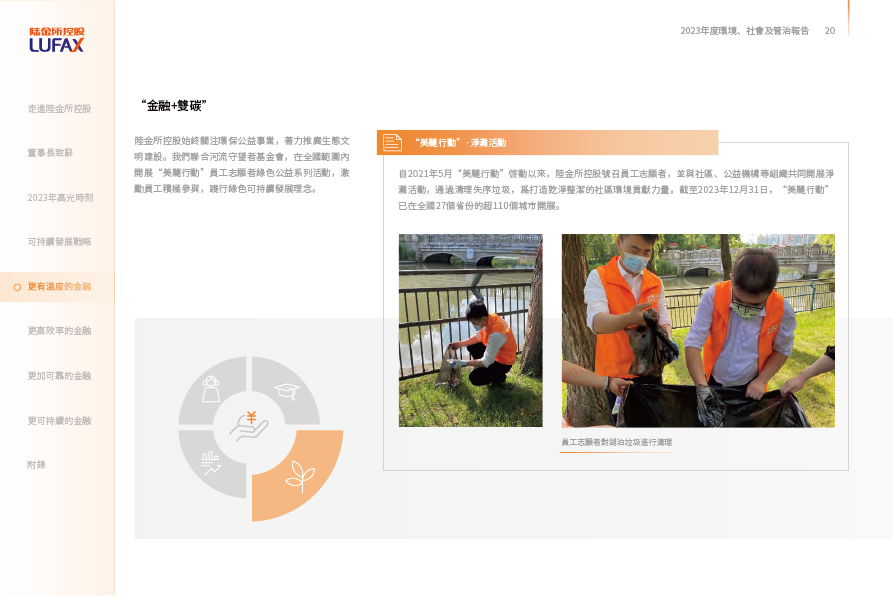Viewport: 893px width, 596px height.
Task: Click the bar chart growth arrow icon
Action: point(211,463)
